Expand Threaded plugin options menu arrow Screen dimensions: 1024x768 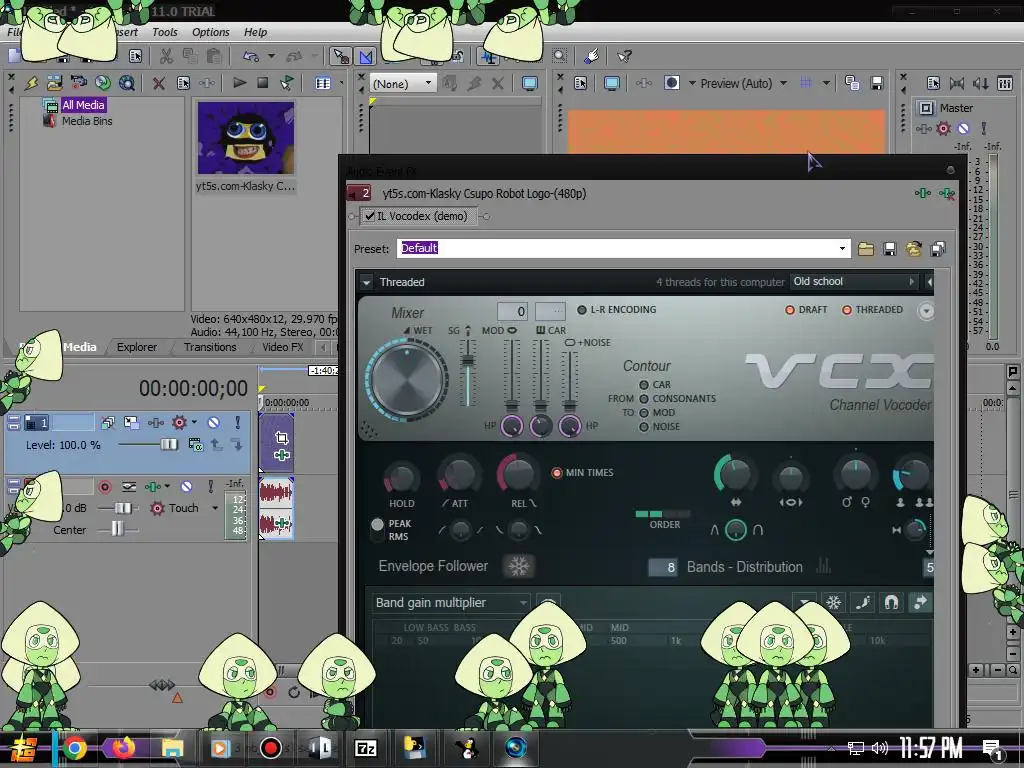(366, 282)
